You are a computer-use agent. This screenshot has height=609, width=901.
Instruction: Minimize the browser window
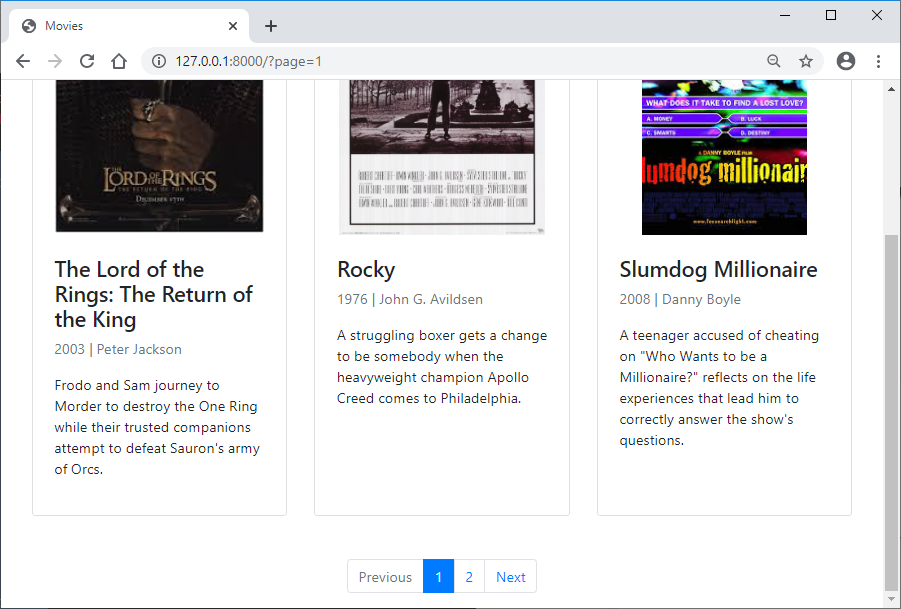pos(785,16)
